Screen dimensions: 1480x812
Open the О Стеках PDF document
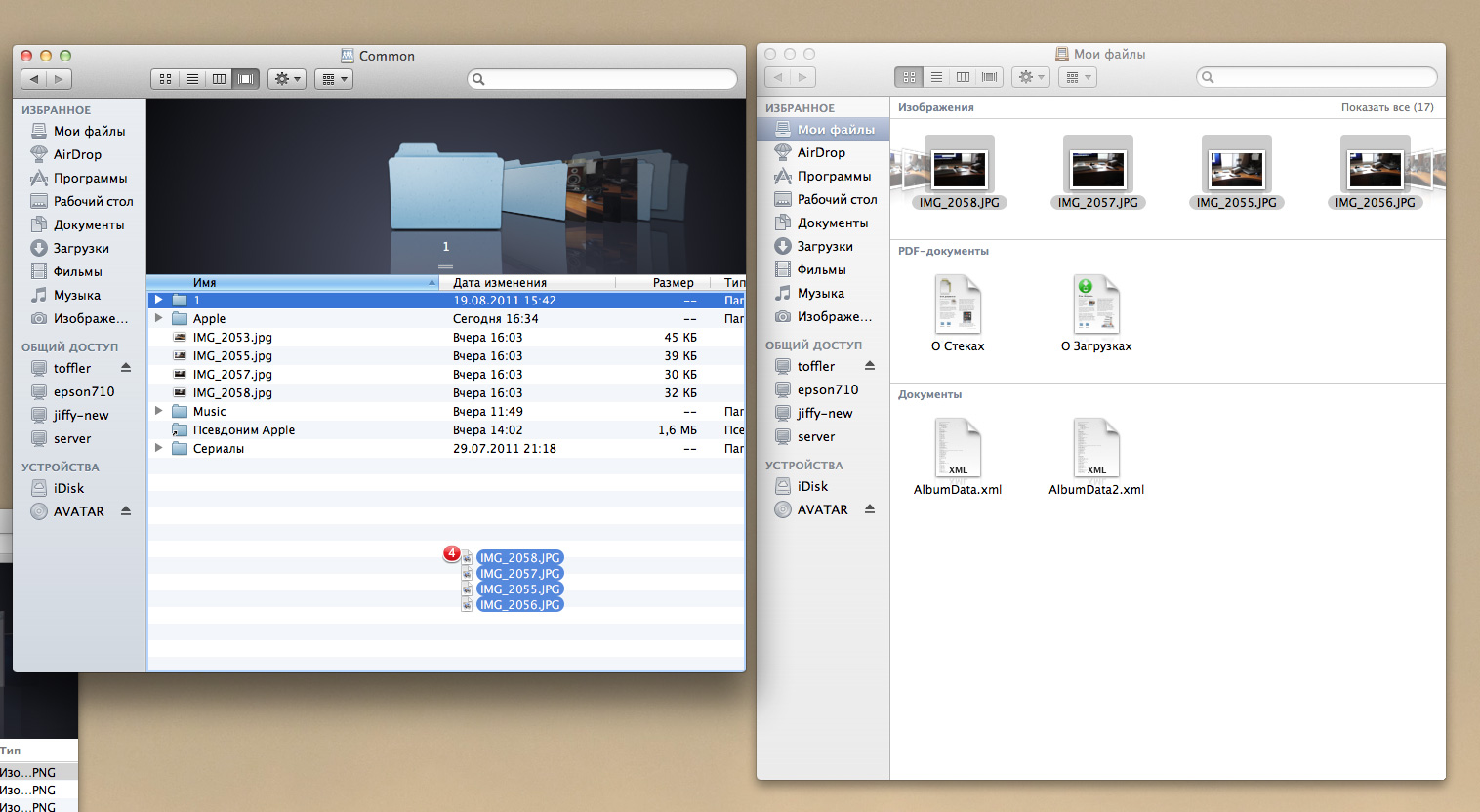(958, 305)
